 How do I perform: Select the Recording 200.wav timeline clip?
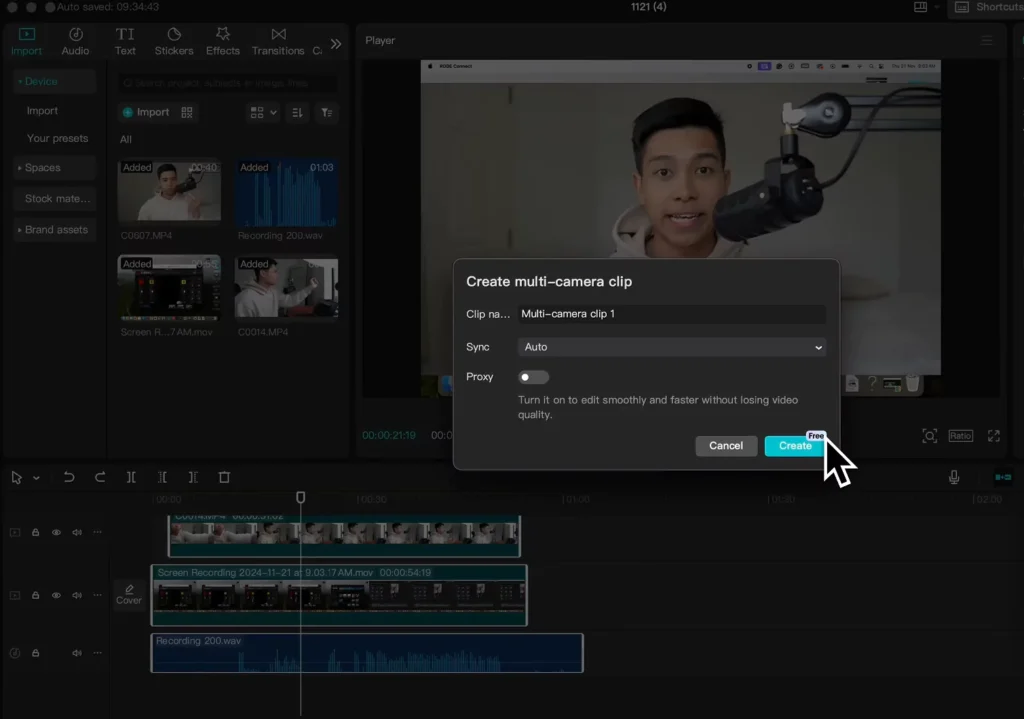[x=367, y=653]
